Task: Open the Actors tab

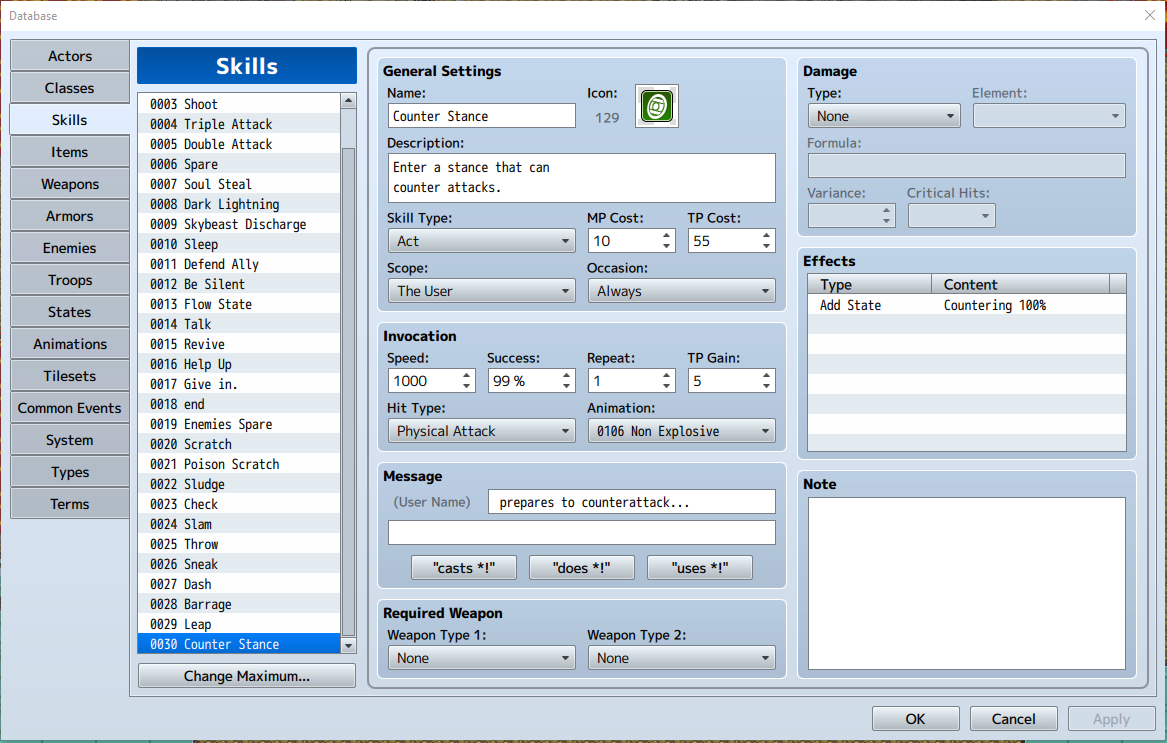Action: click(x=70, y=56)
